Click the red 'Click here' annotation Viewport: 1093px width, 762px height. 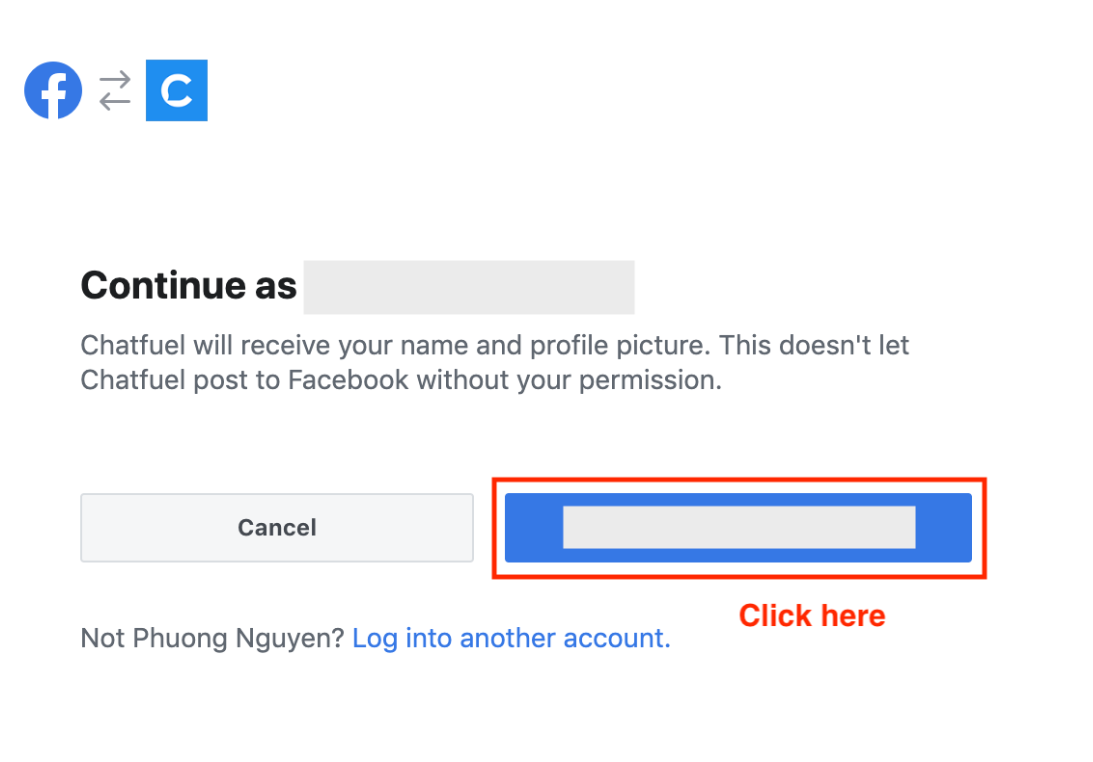[x=812, y=615]
